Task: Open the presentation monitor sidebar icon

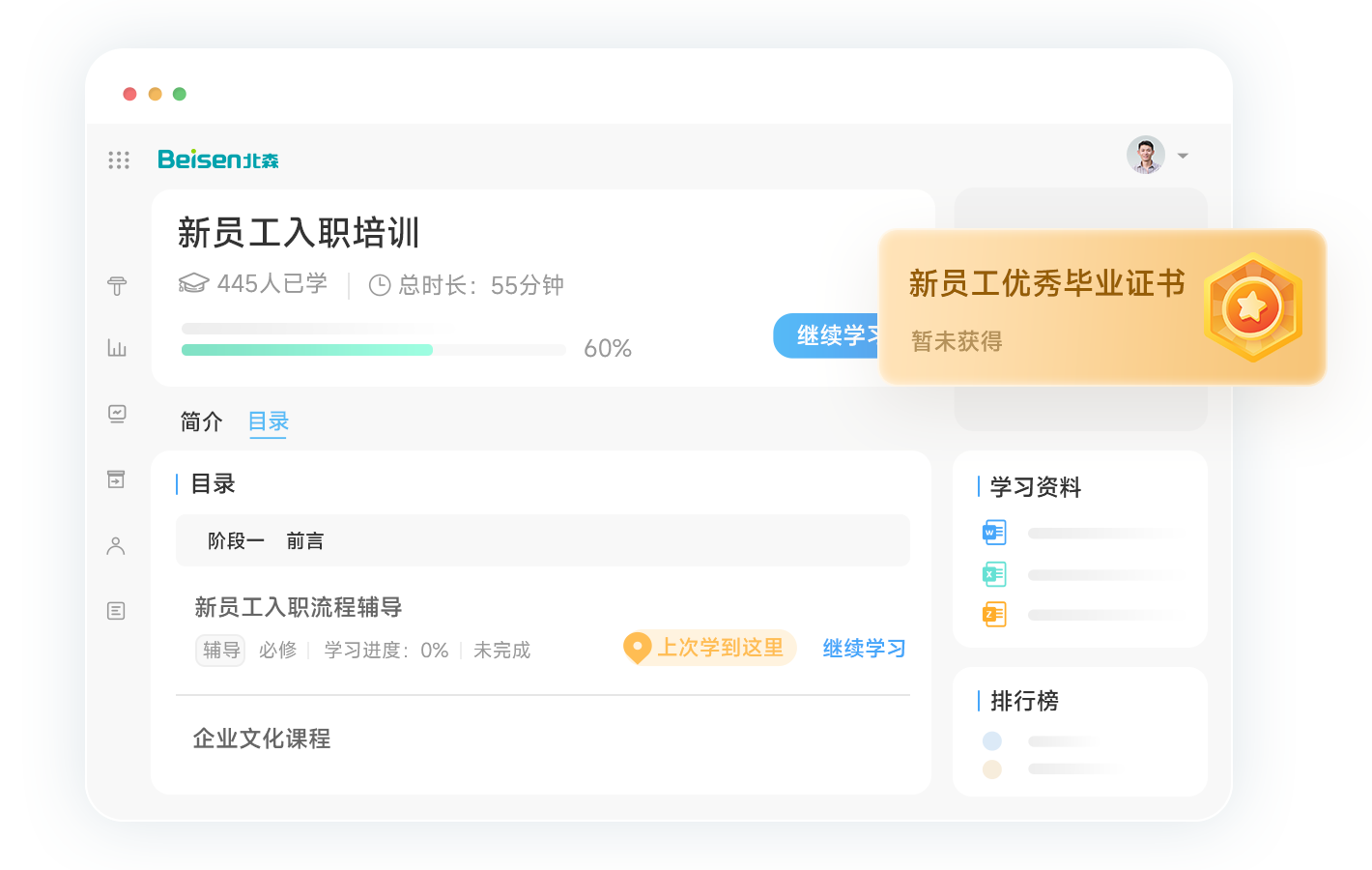Action: [x=117, y=414]
